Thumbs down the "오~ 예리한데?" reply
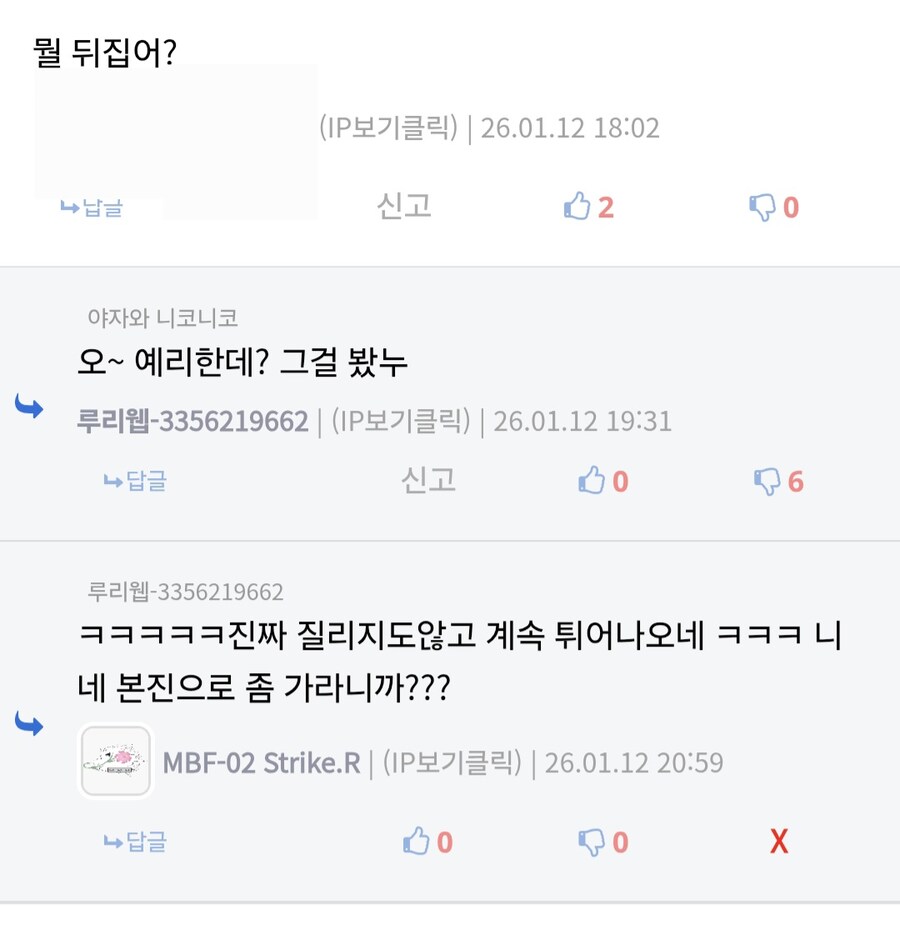This screenshot has height=929, width=900. click(769, 481)
